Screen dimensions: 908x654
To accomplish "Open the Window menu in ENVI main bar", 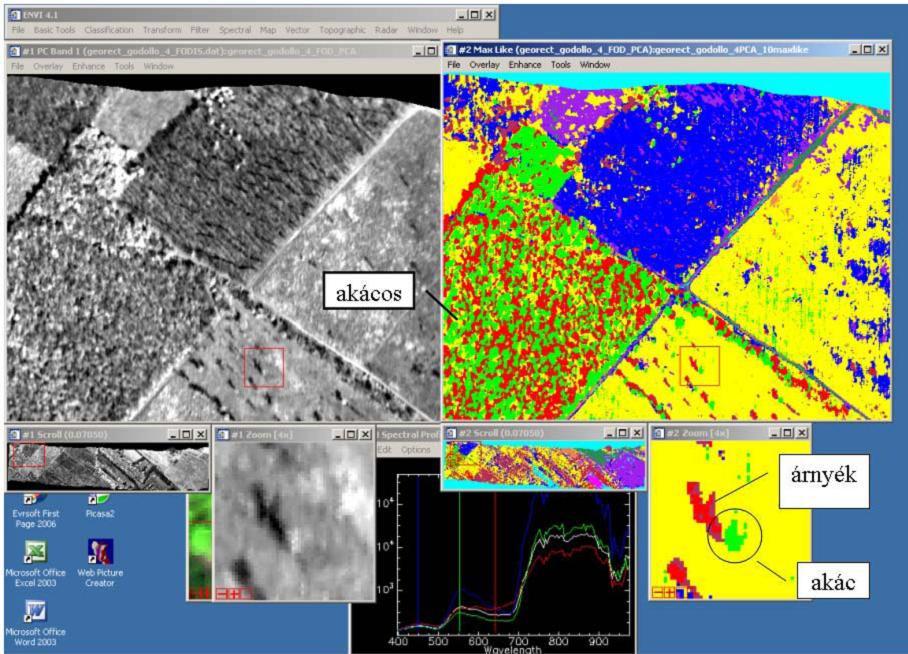I will (x=422, y=30).
